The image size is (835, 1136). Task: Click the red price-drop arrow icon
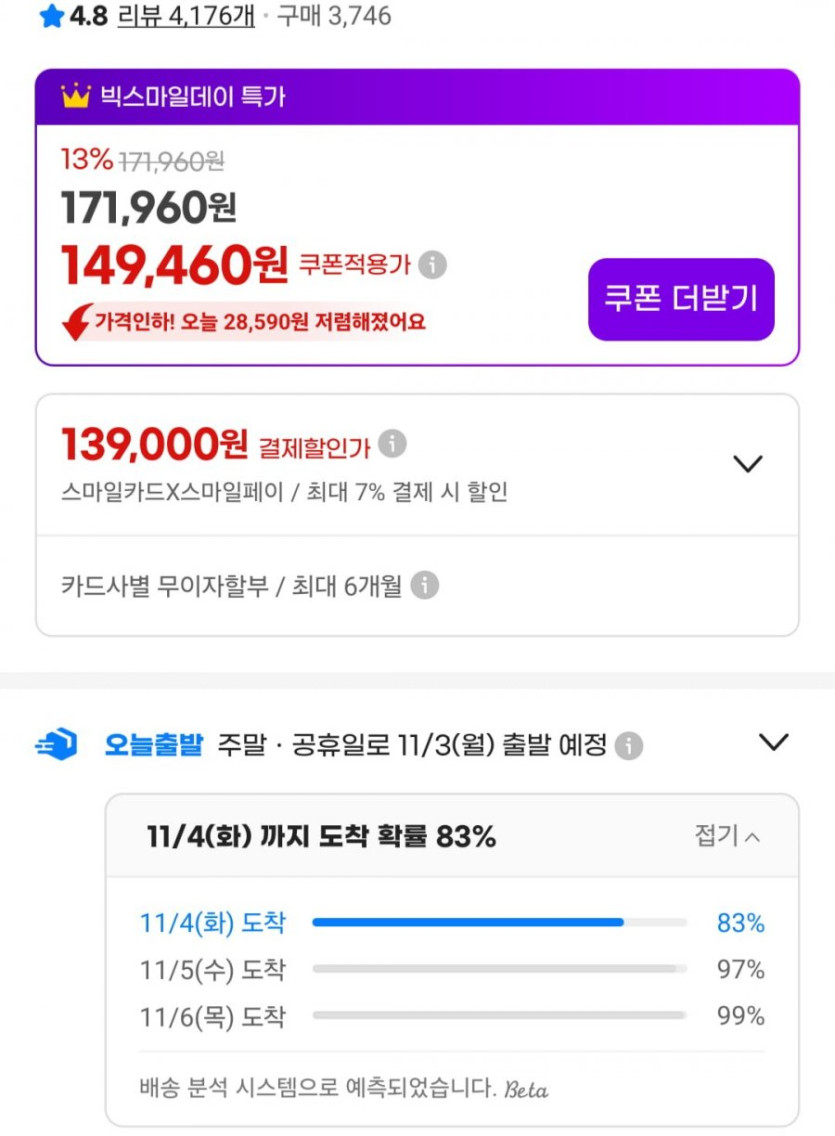78,322
